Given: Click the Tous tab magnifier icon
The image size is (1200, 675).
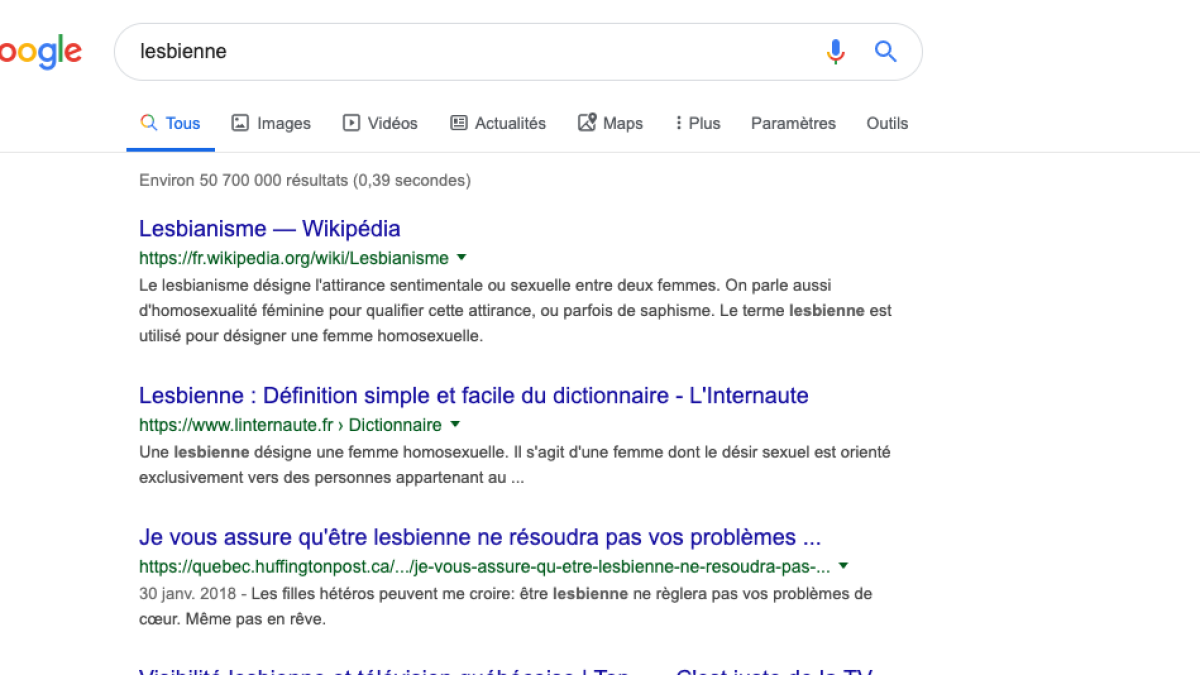Looking at the screenshot, I should tap(149, 123).
